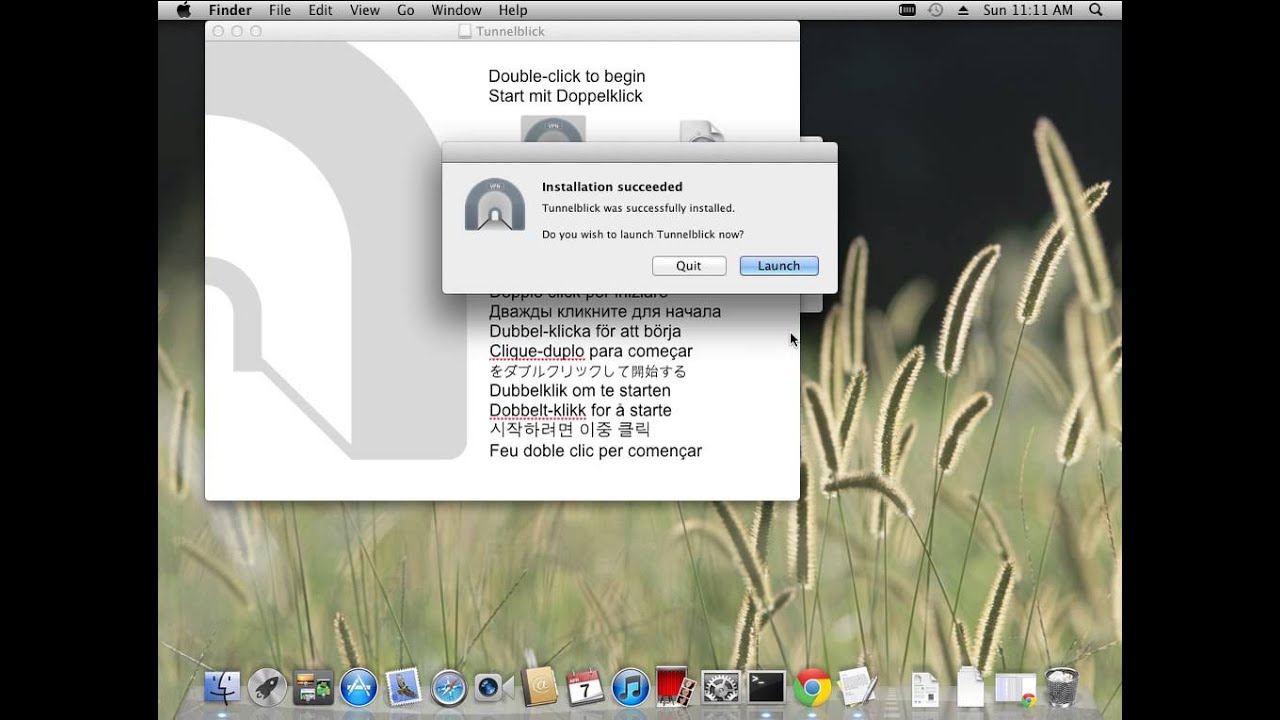Click the eject icon in the menu bar

point(963,10)
